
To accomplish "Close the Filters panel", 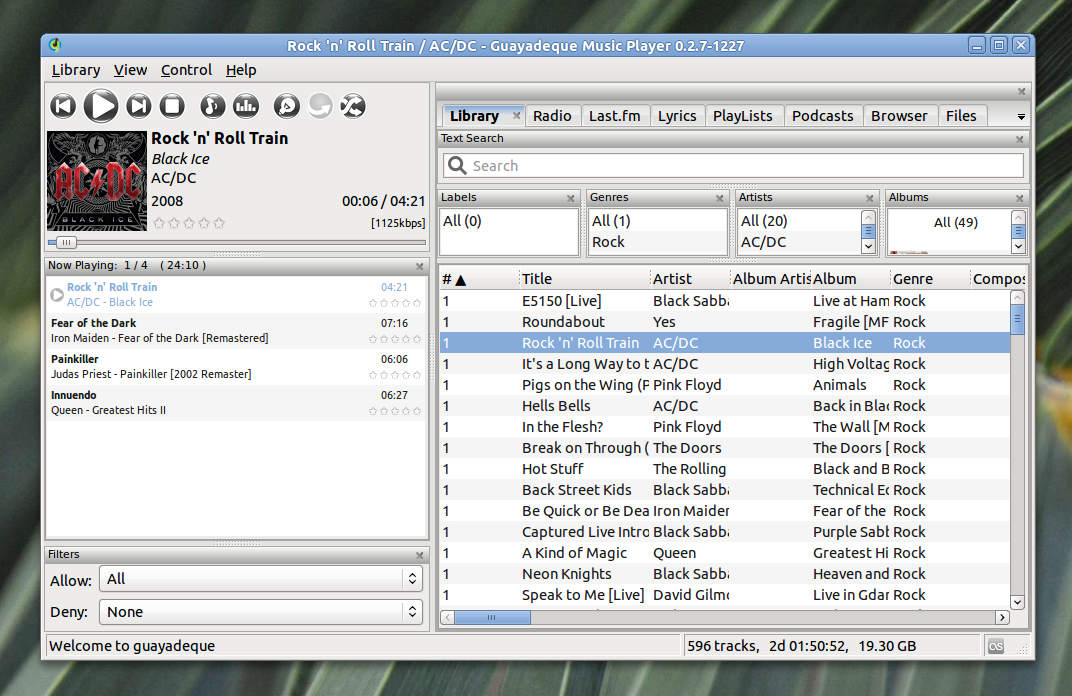I will point(420,555).
